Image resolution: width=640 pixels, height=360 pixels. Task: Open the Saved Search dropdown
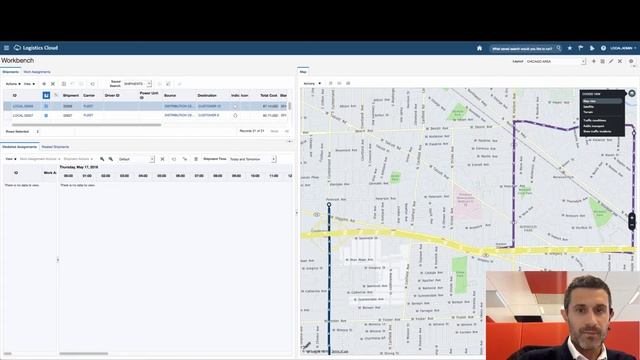click(137, 84)
